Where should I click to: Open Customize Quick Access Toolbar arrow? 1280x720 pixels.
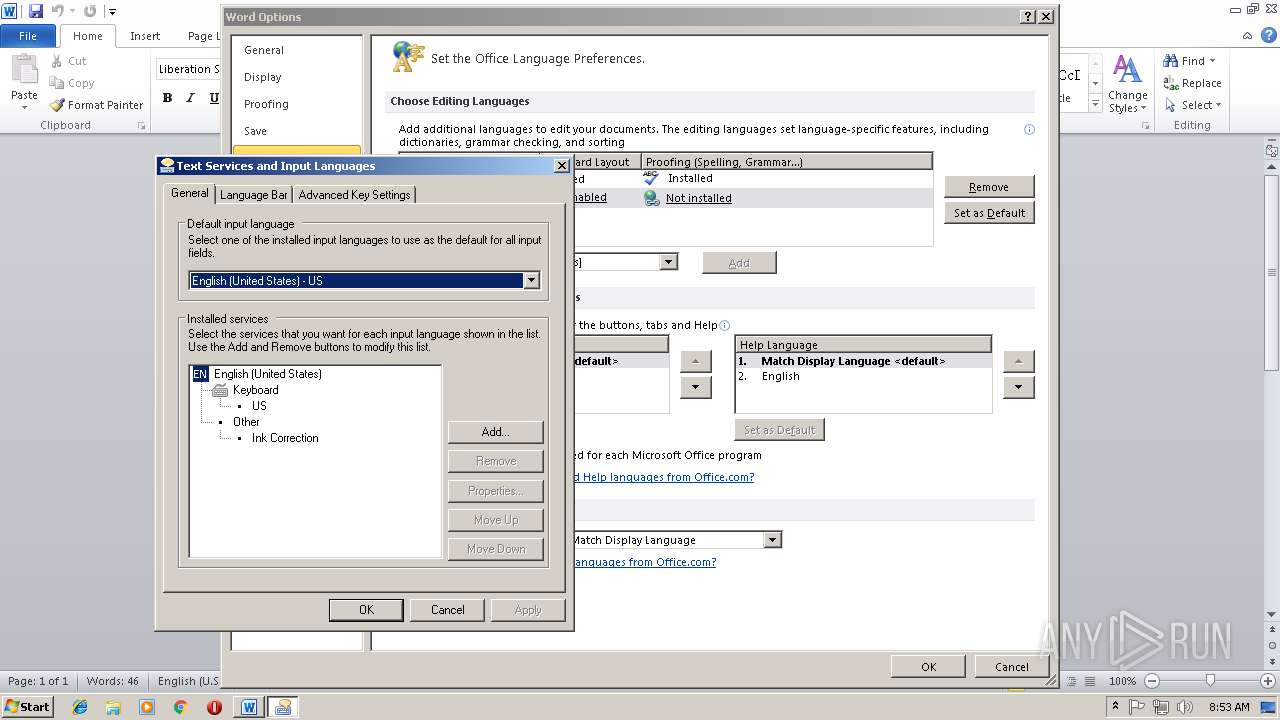pyautogui.click(x=111, y=12)
